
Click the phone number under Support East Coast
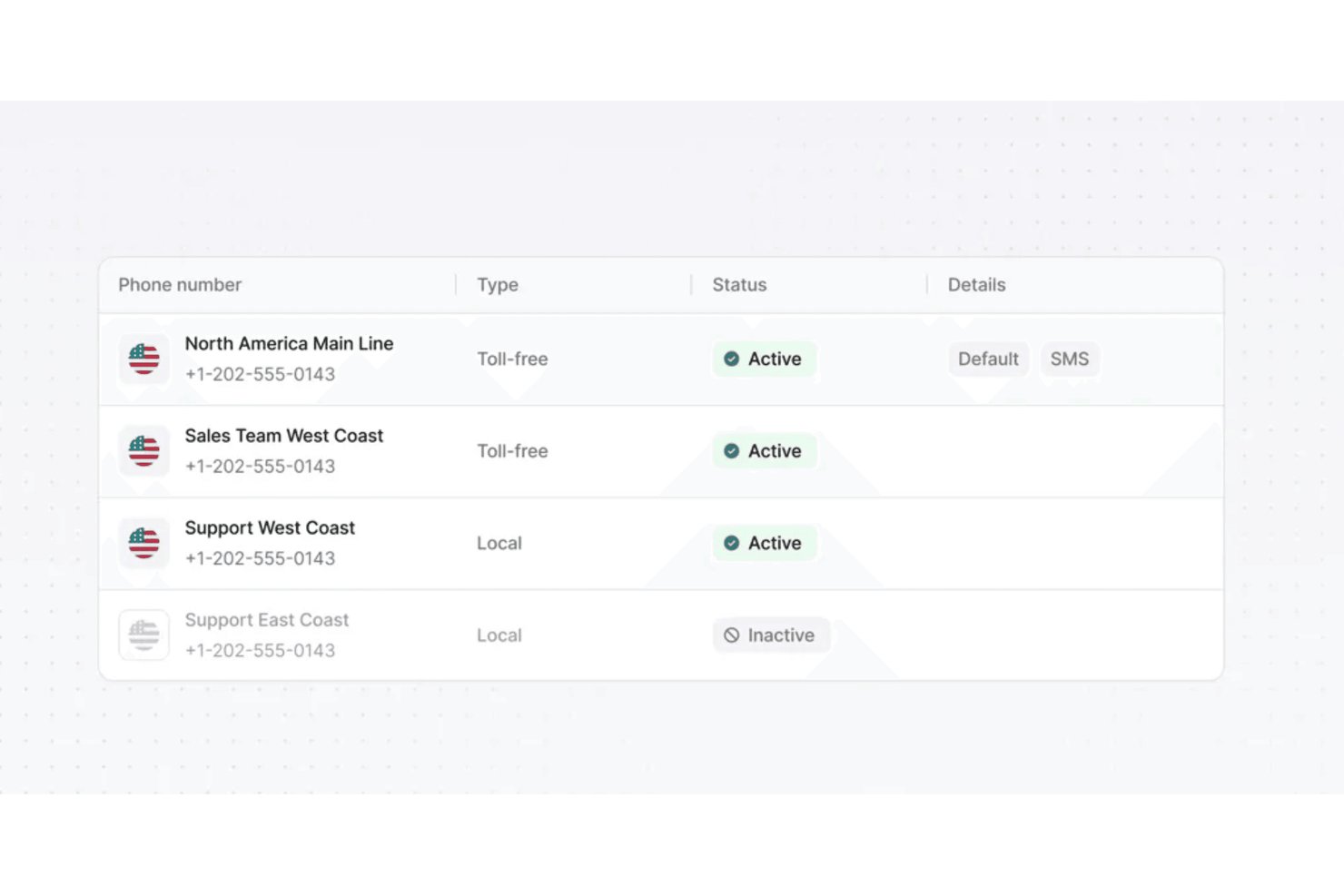pos(260,651)
